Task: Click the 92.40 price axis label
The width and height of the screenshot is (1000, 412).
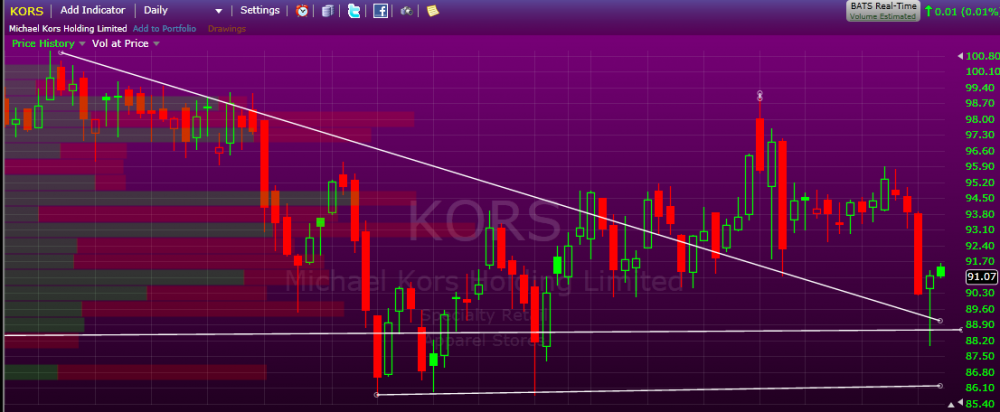Action: (981, 246)
